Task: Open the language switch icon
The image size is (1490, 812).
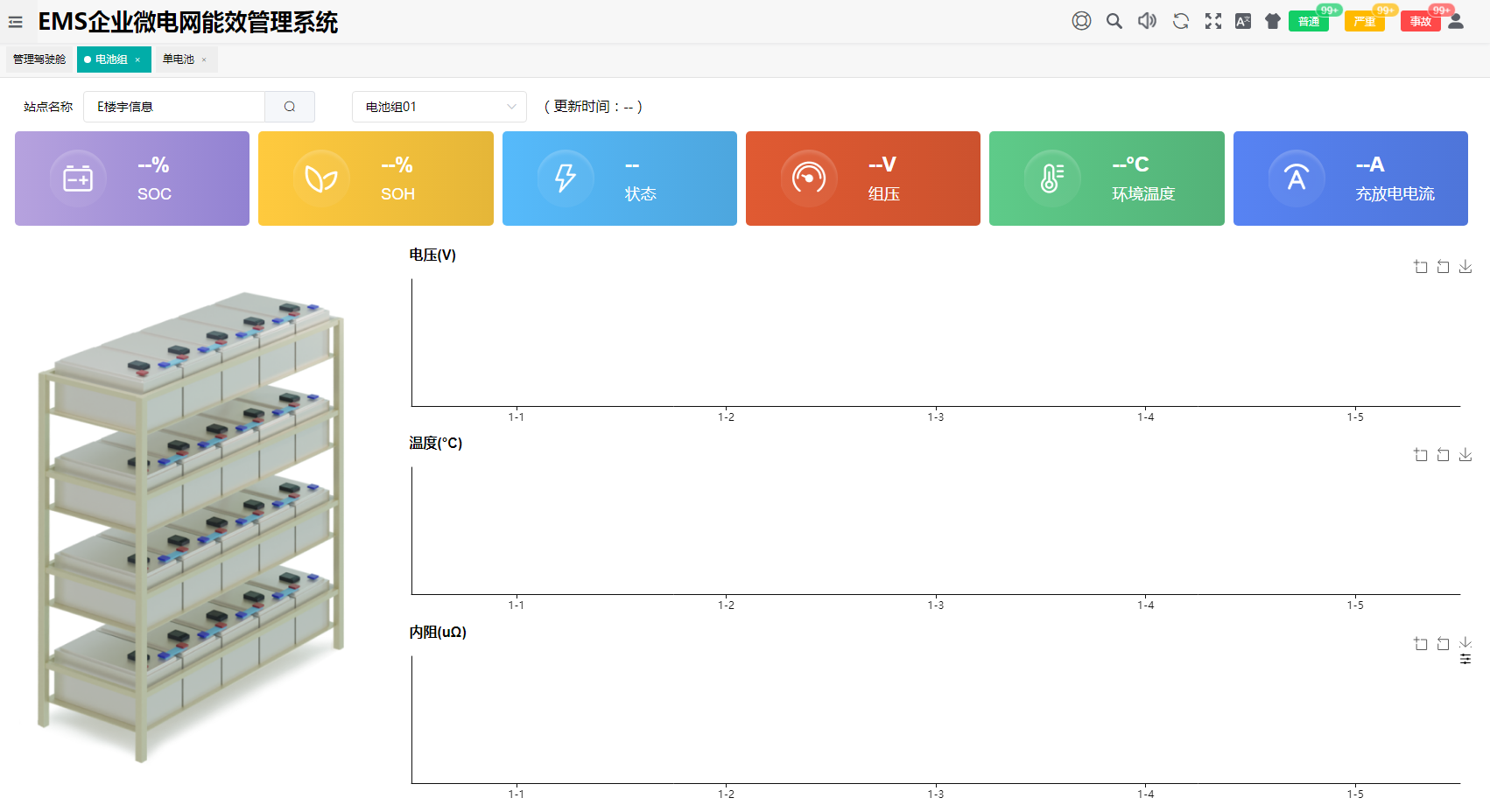Action: [1242, 21]
